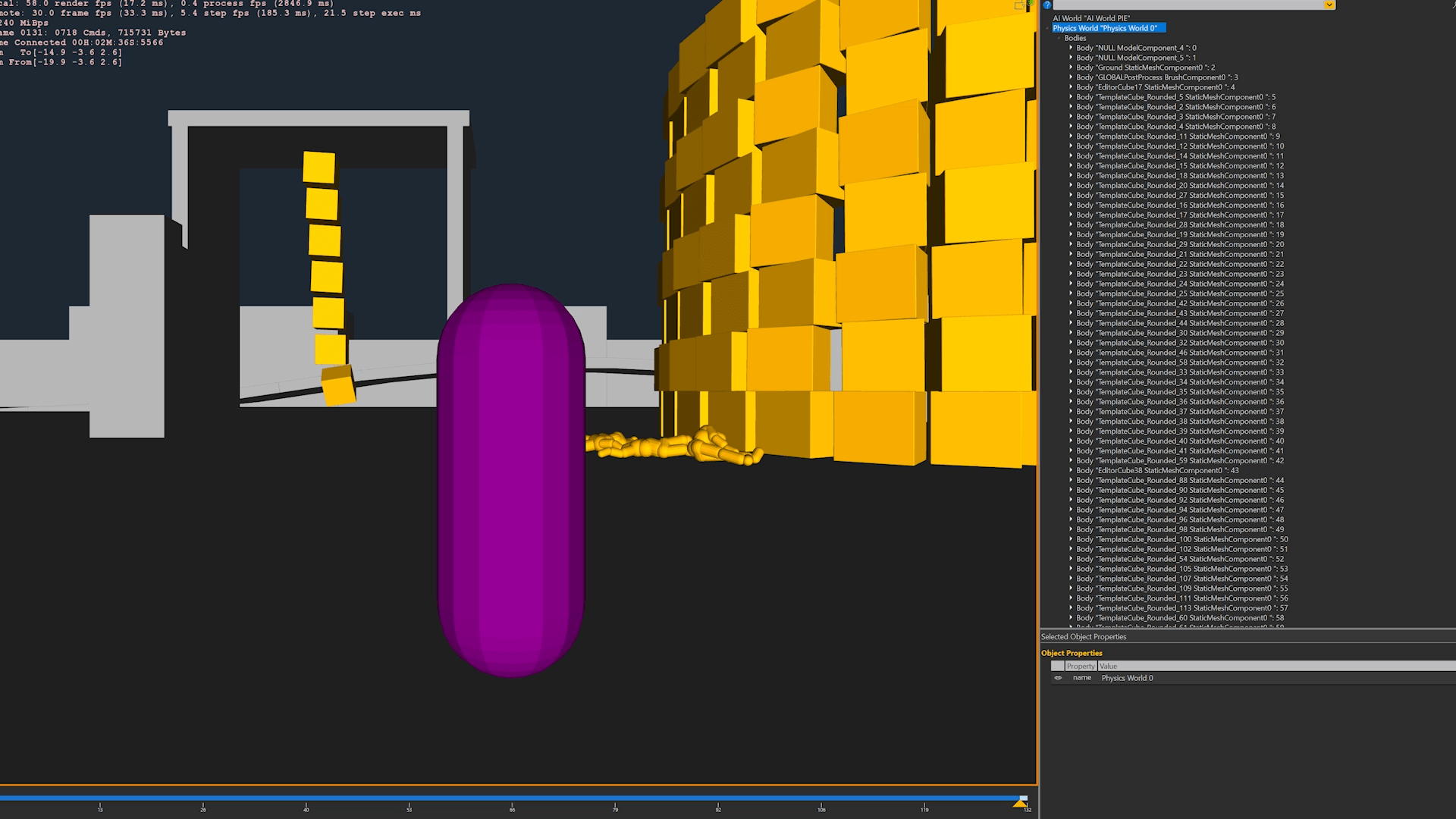Click the Physics World 0 value cell
Viewport: 1456px width, 819px height.
(x=1127, y=678)
